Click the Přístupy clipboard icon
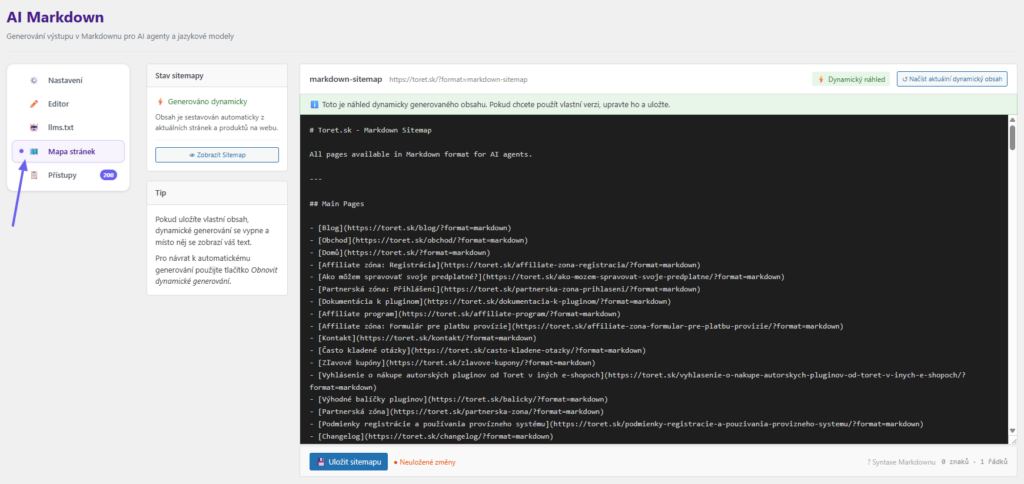Image resolution: width=1024 pixels, height=484 pixels. (x=34, y=175)
